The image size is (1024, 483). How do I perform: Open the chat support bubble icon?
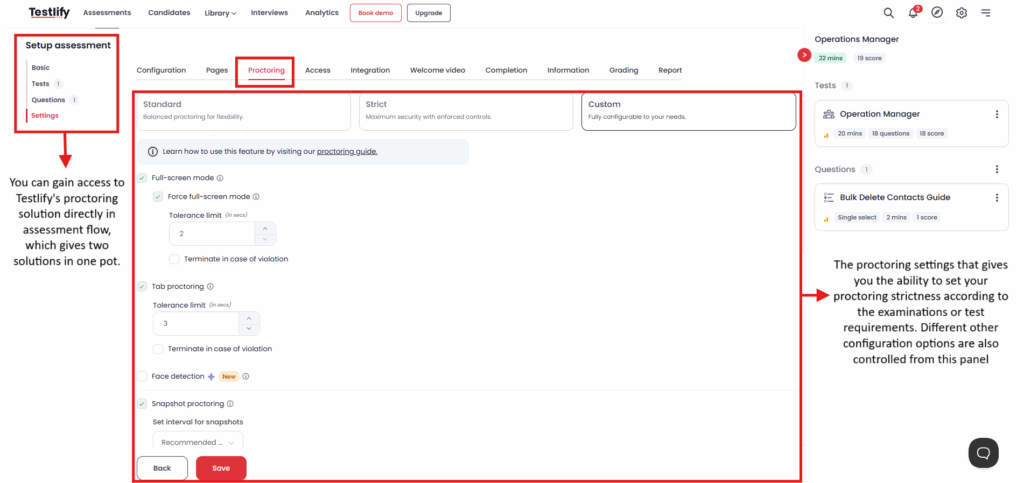pos(983,452)
